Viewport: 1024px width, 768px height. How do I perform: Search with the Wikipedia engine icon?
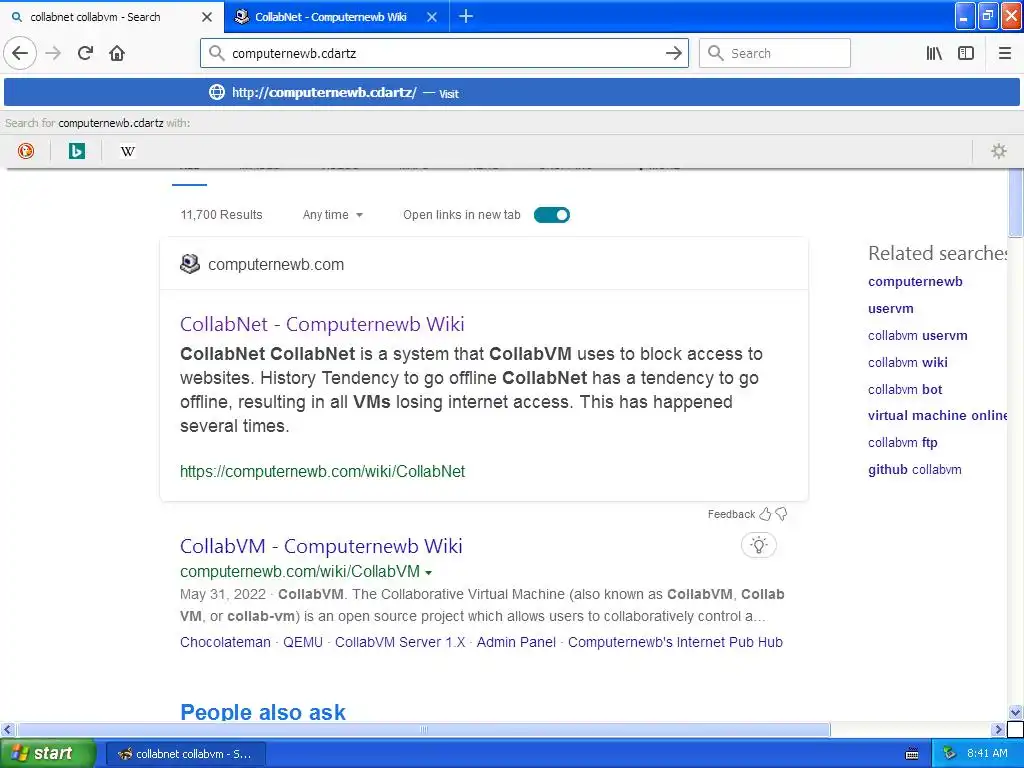point(127,151)
